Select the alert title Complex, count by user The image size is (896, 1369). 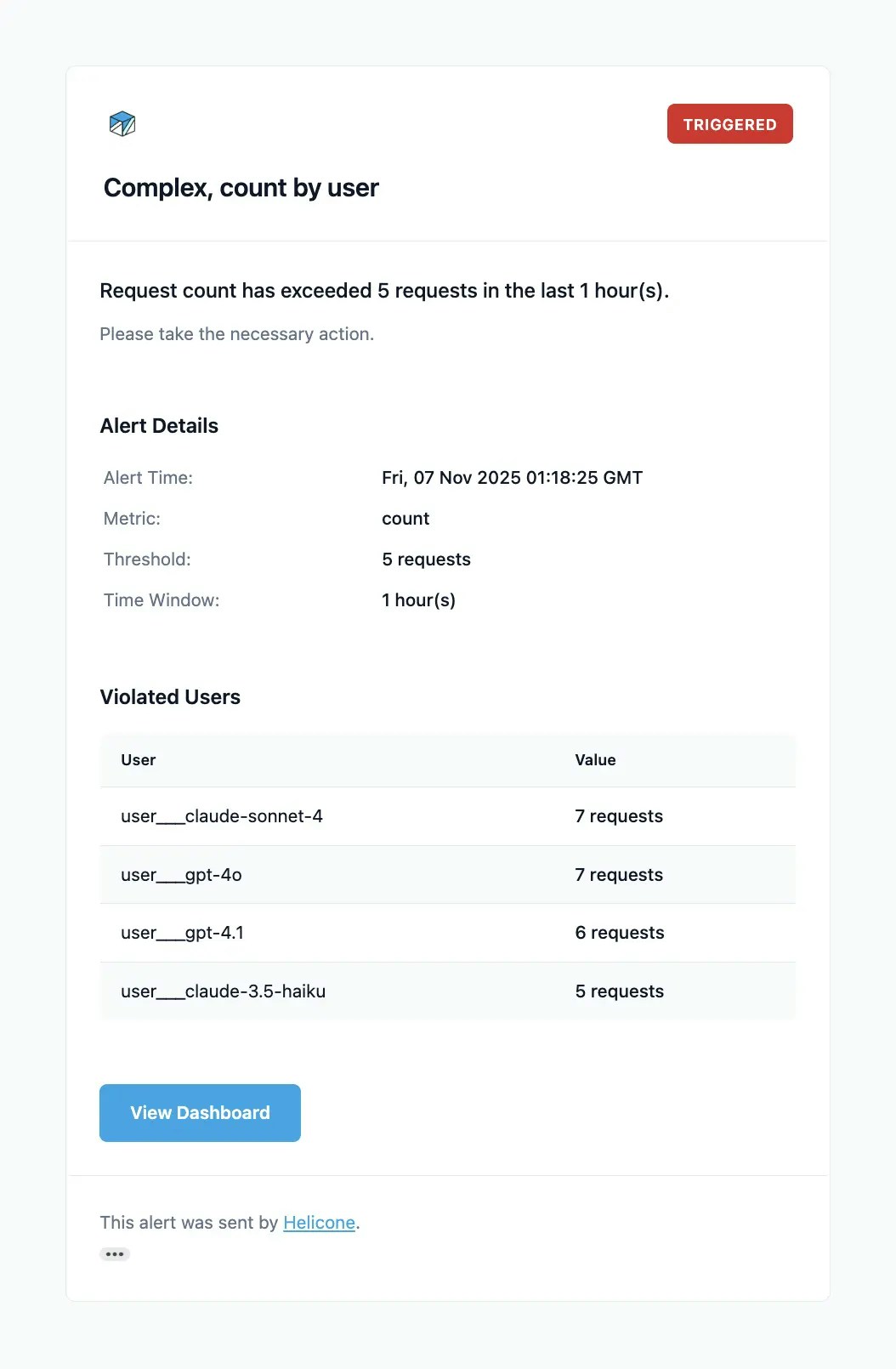(x=241, y=188)
